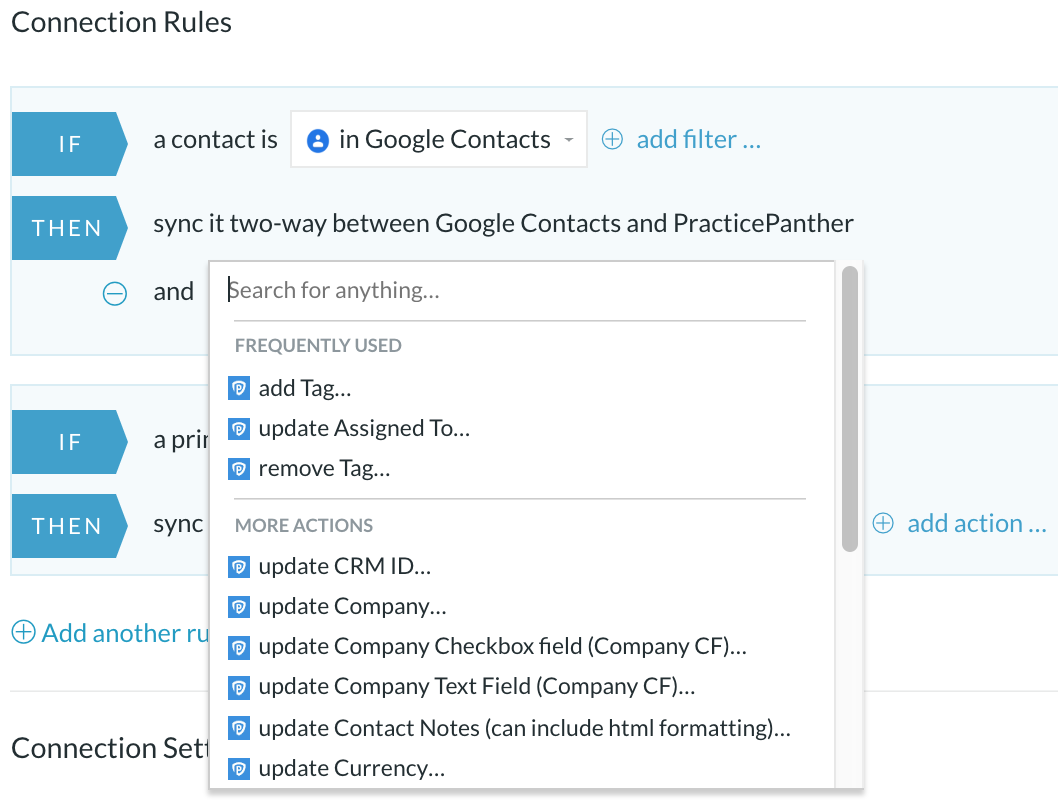Click icon beside update Company Checkbox field
Image resolution: width=1058 pixels, height=802 pixels.
tap(239, 647)
